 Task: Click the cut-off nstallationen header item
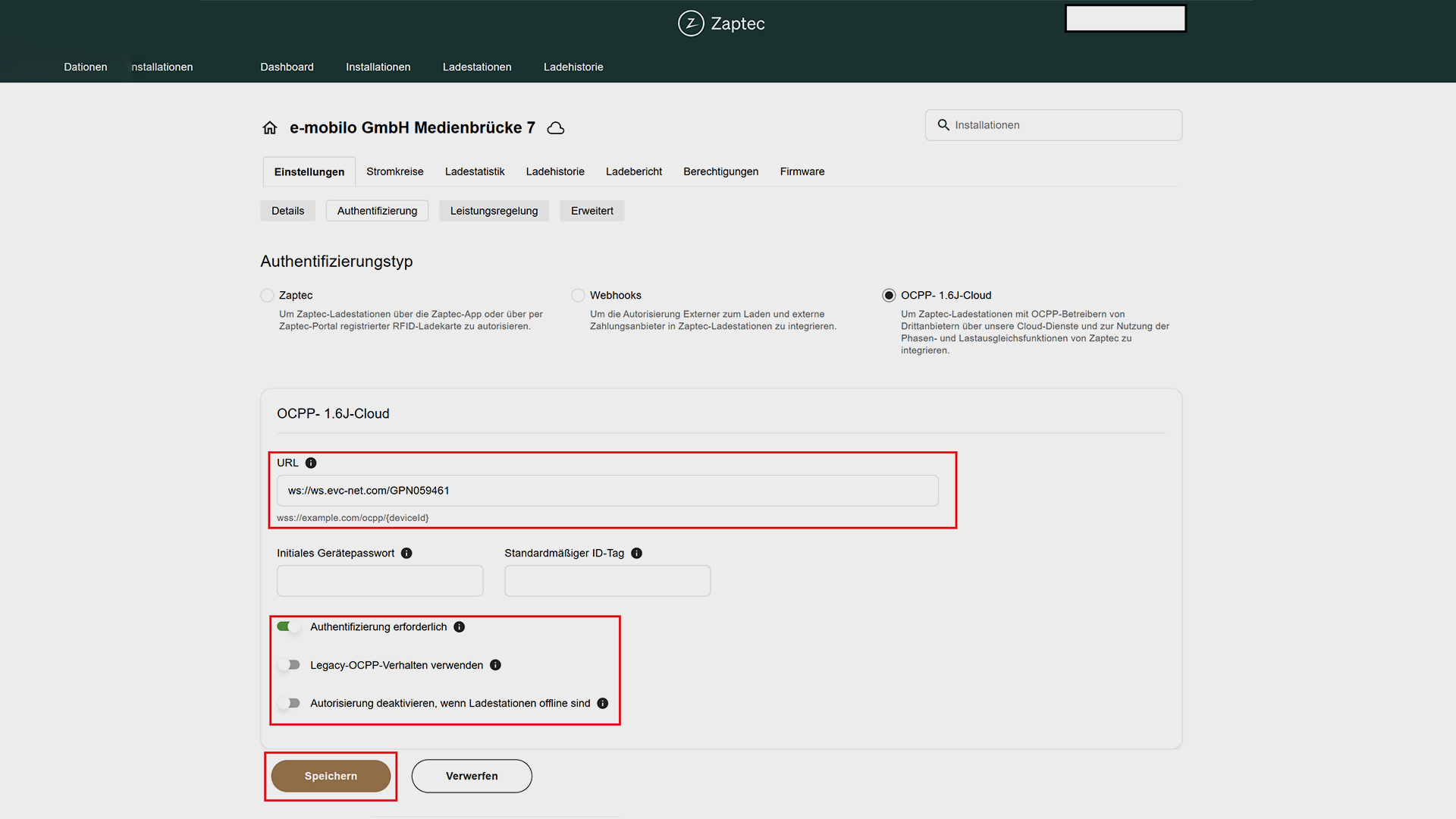pos(162,67)
